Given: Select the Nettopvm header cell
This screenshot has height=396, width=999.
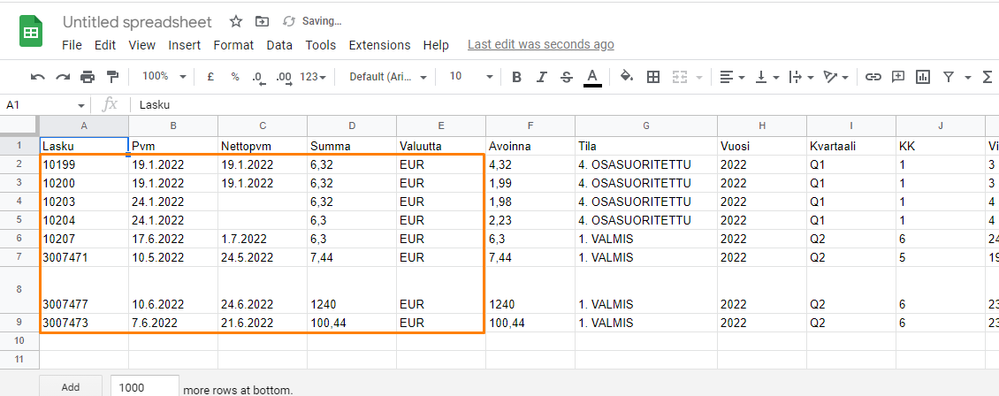Looking at the screenshot, I should click(x=262, y=146).
